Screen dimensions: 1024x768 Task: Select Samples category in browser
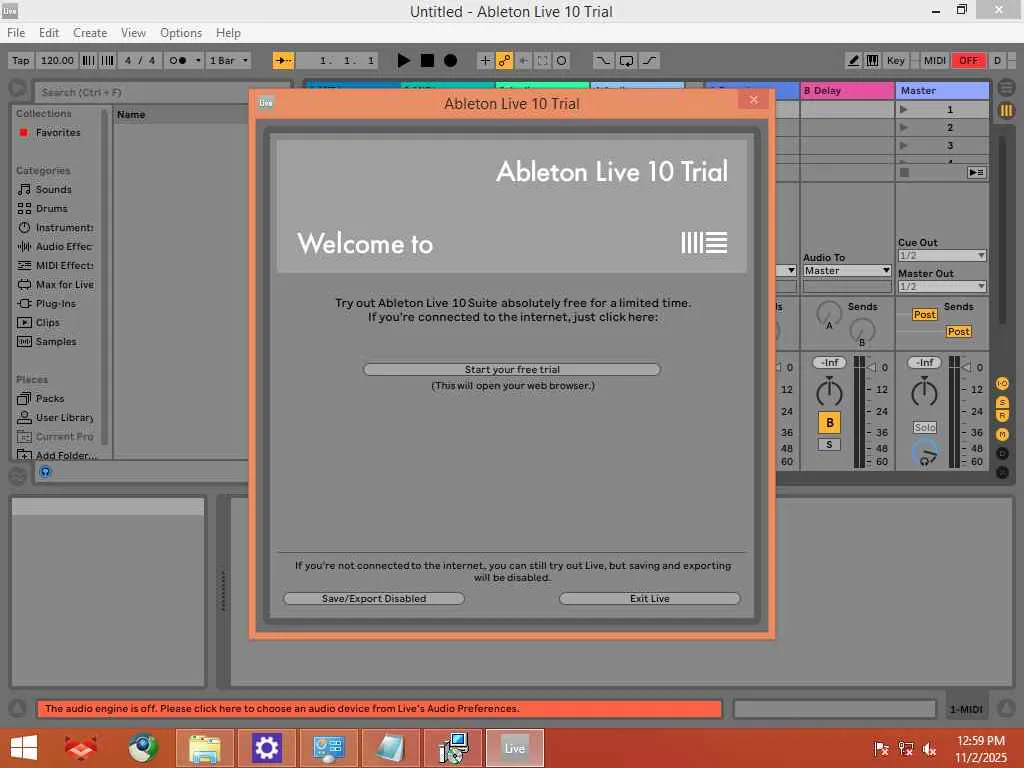[x=56, y=342]
